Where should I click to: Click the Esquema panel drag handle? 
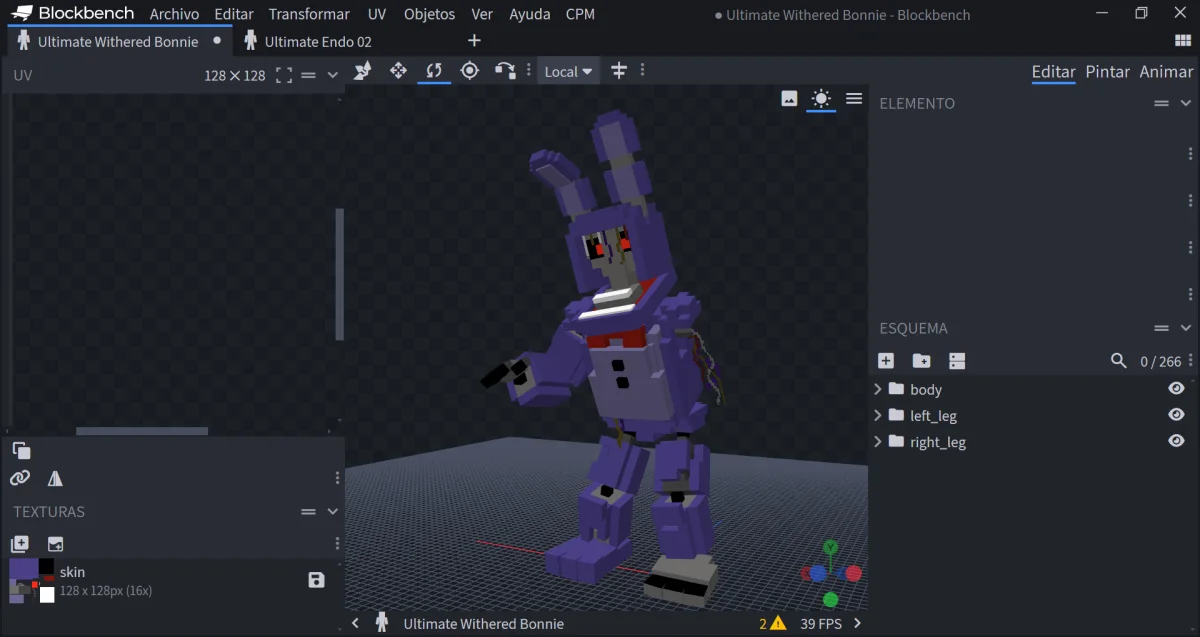[x=1161, y=328]
